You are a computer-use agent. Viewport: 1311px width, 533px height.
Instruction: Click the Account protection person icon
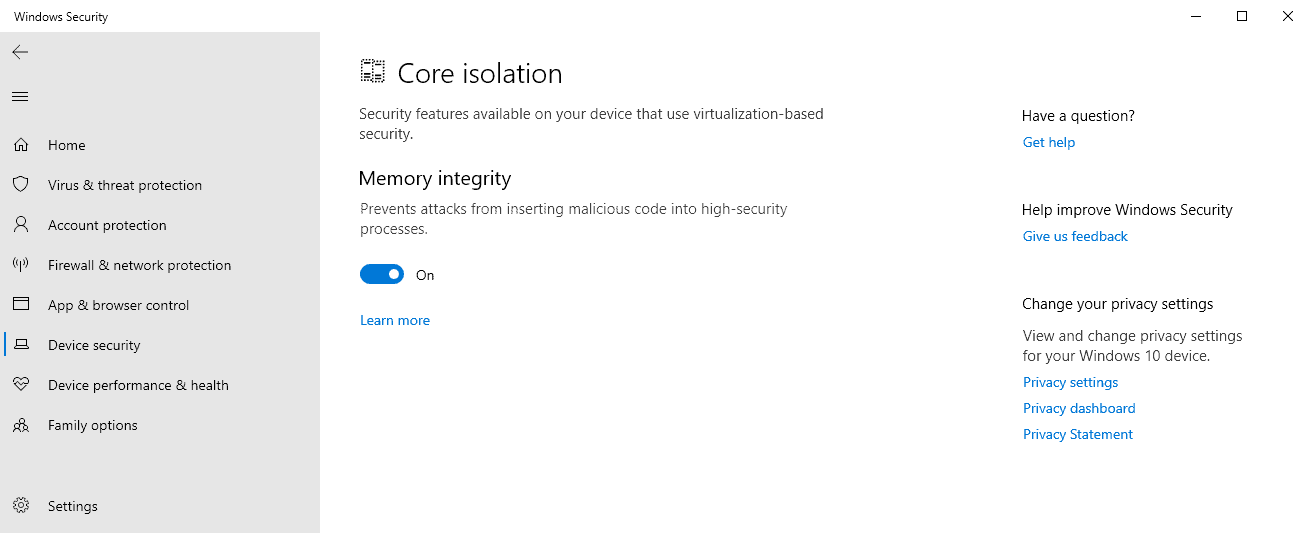pyautogui.click(x=20, y=225)
